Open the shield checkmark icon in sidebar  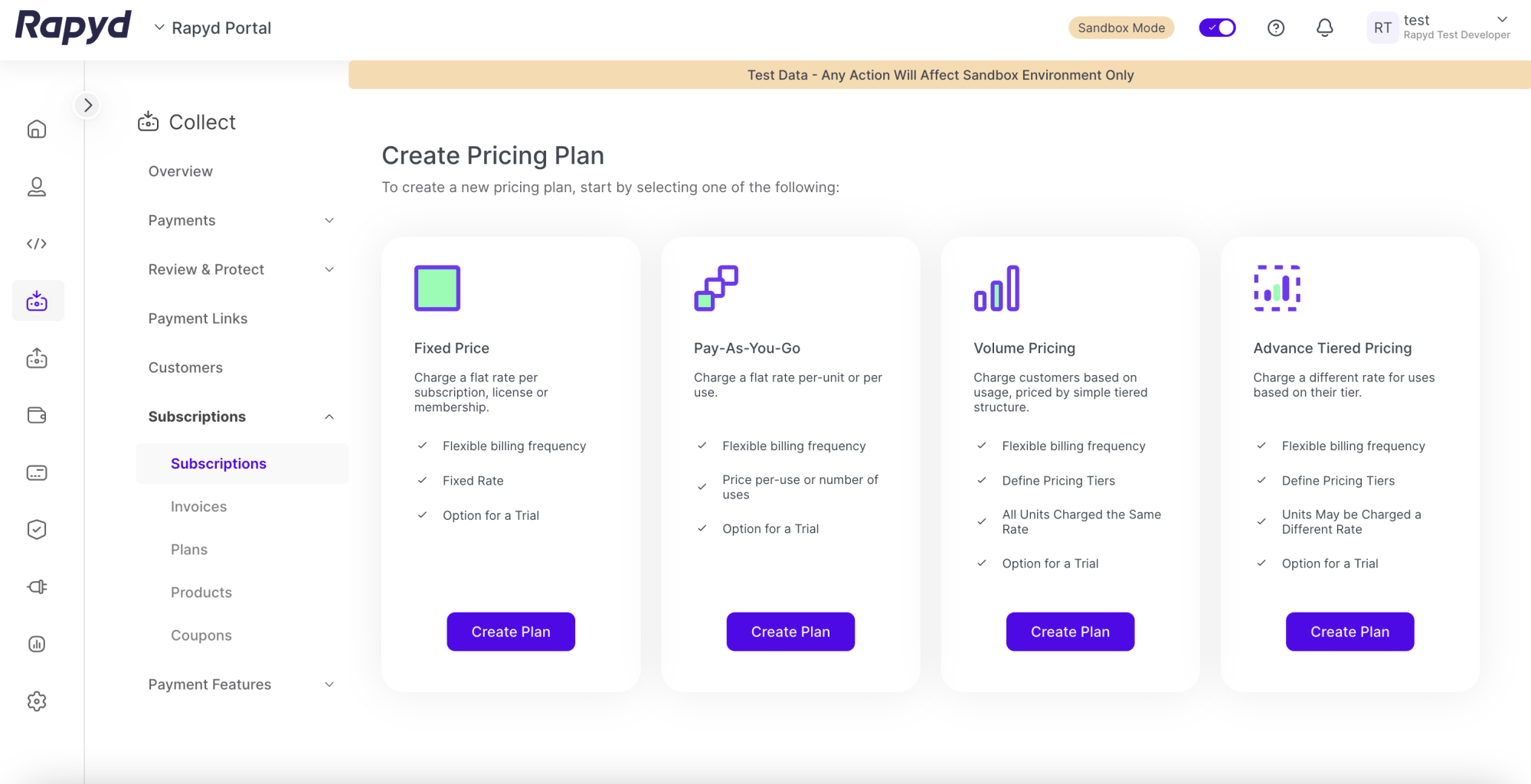tap(37, 530)
